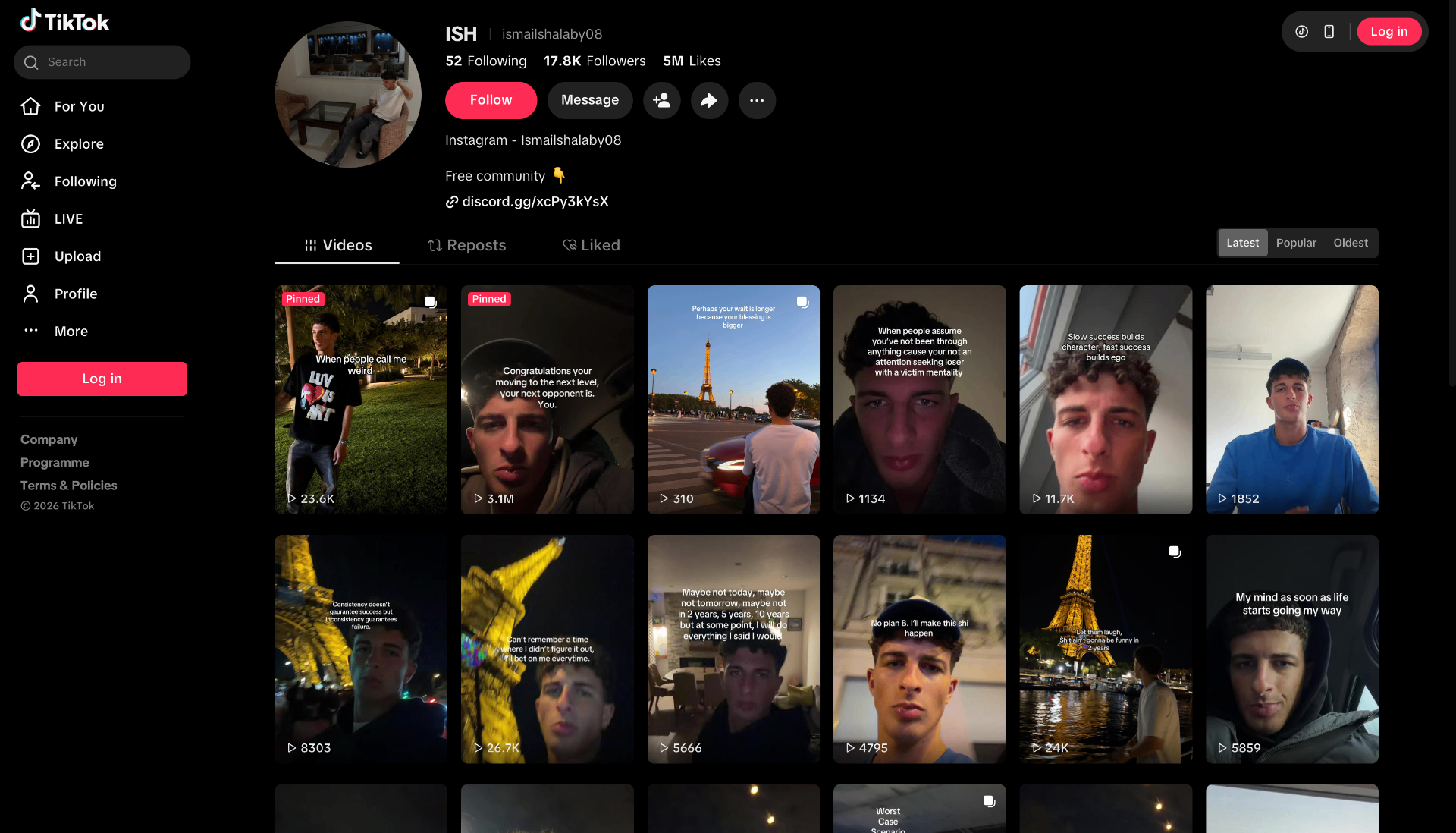Switch to the Liked tab
This screenshot has height=833, width=1456.
pyautogui.click(x=591, y=246)
